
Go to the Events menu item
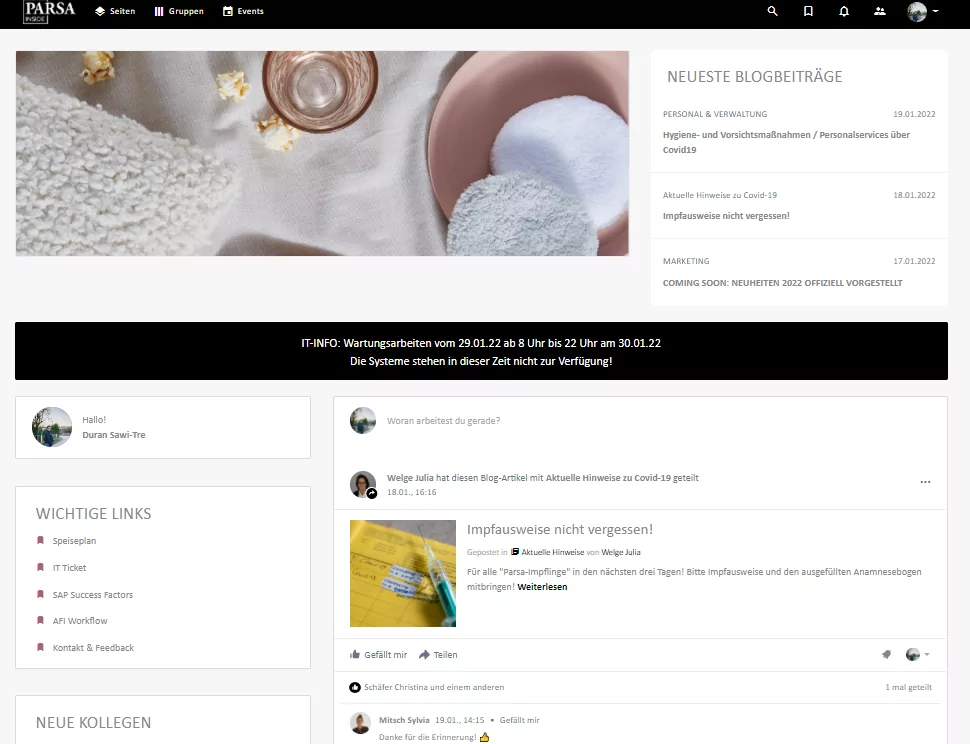243,12
